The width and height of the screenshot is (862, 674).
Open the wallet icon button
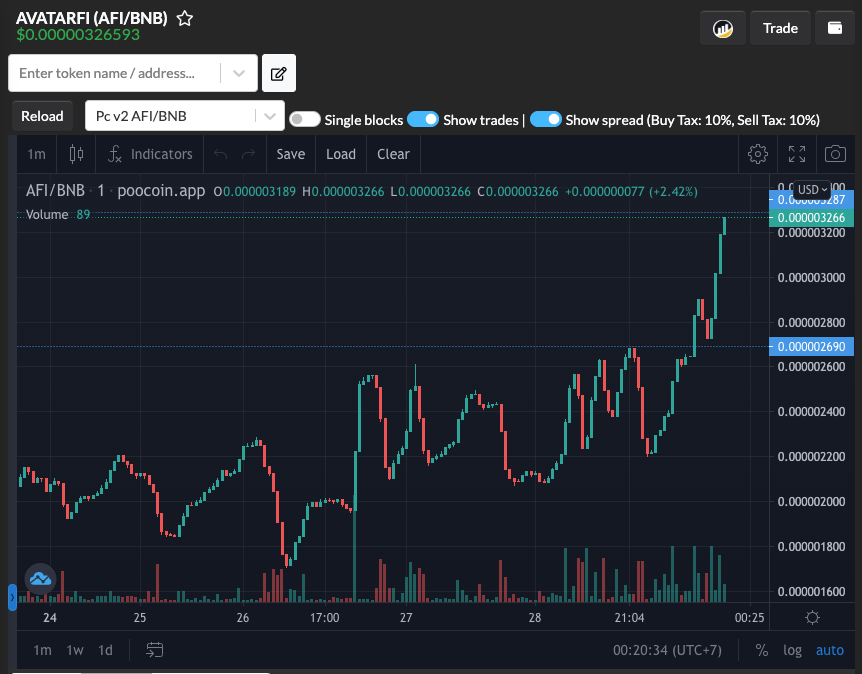(835, 28)
